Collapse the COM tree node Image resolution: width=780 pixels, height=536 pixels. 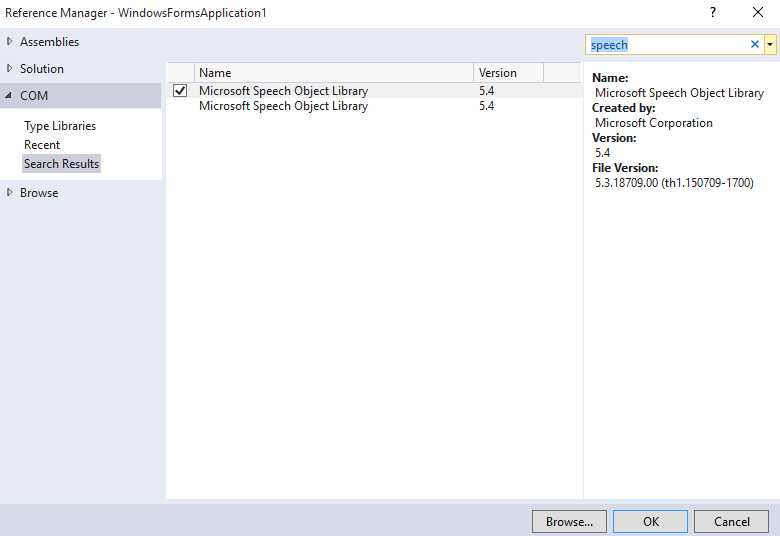9,95
